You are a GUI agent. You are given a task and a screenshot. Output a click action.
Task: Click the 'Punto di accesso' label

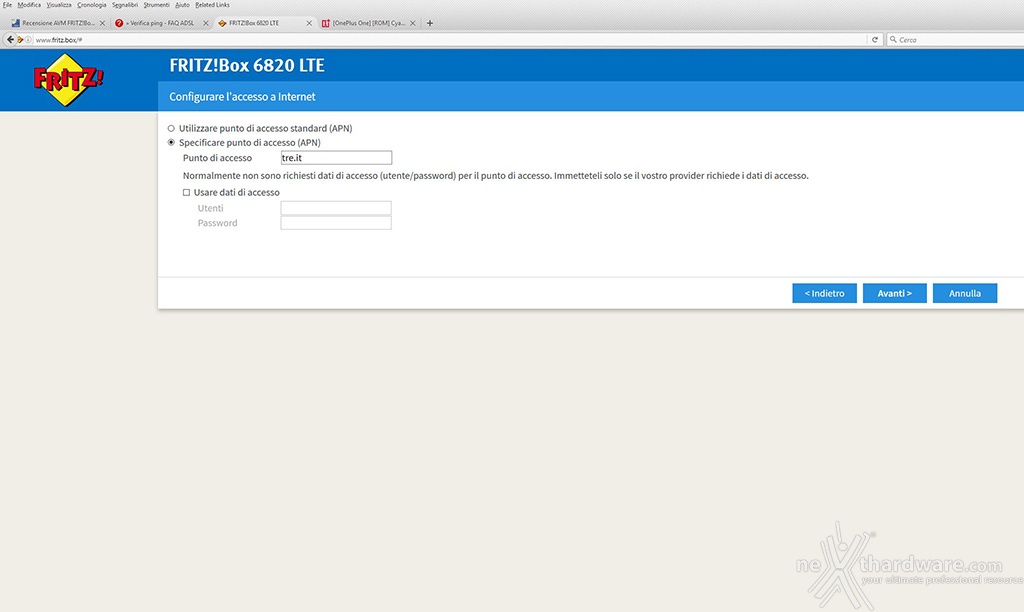pyautogui.click(x=217, y=158)
